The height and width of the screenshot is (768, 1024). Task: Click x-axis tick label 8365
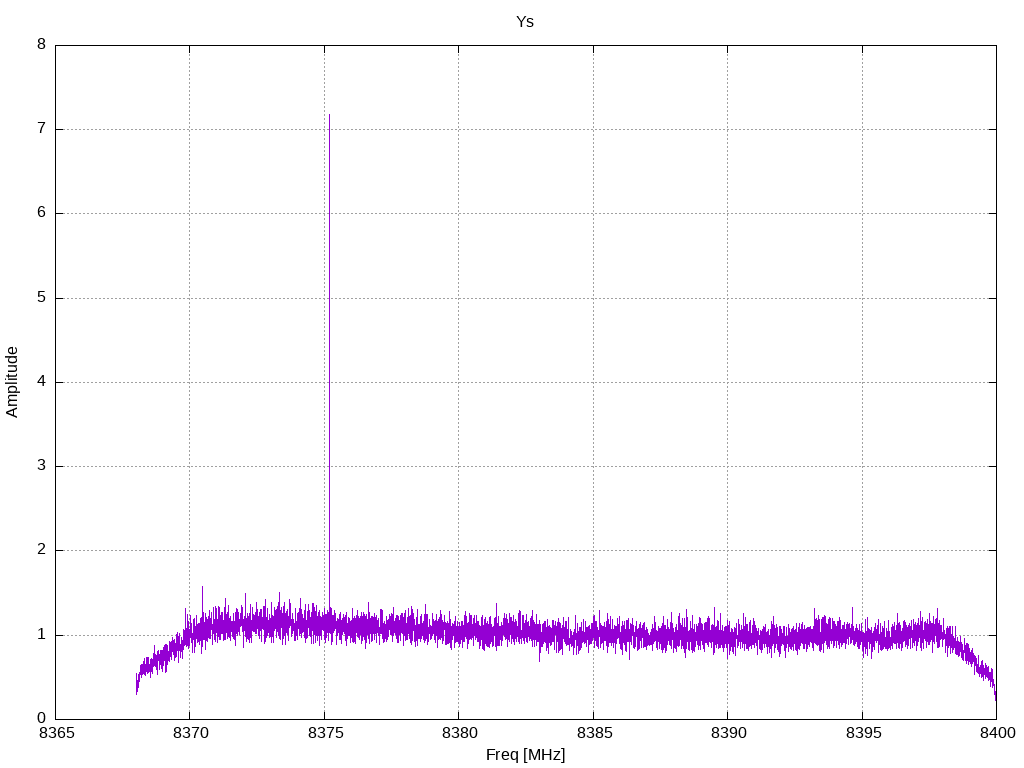tap(56, 733)
